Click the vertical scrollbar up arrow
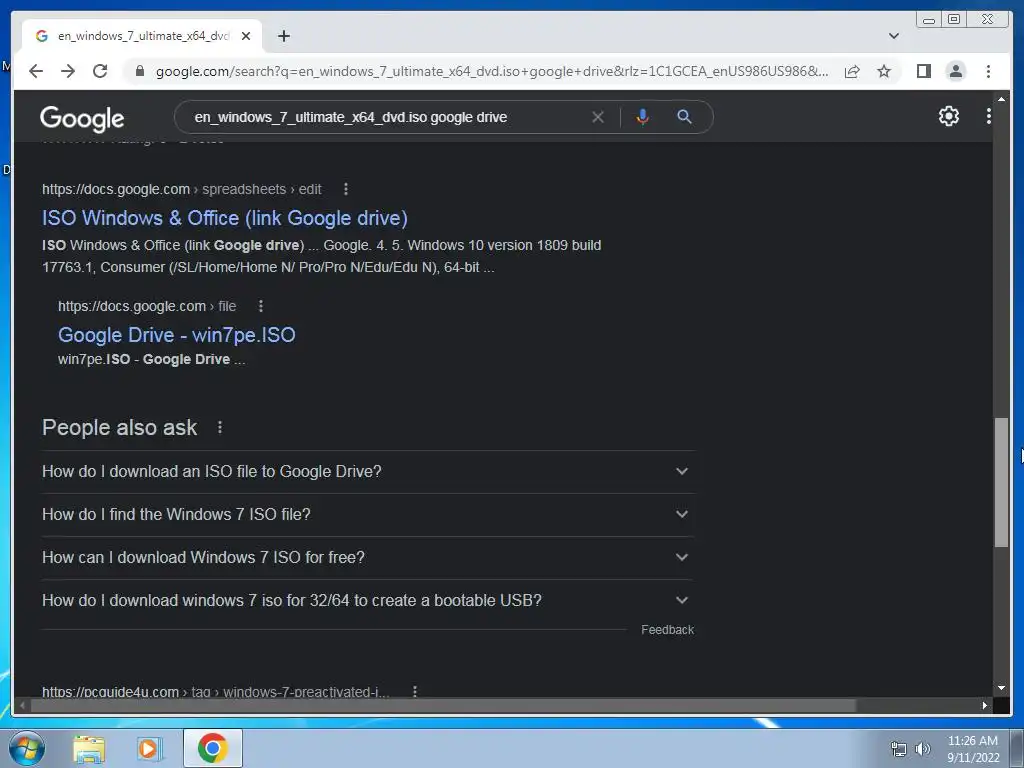The width and height of the screenshot is (1024, 768). tap(1001, 98)
